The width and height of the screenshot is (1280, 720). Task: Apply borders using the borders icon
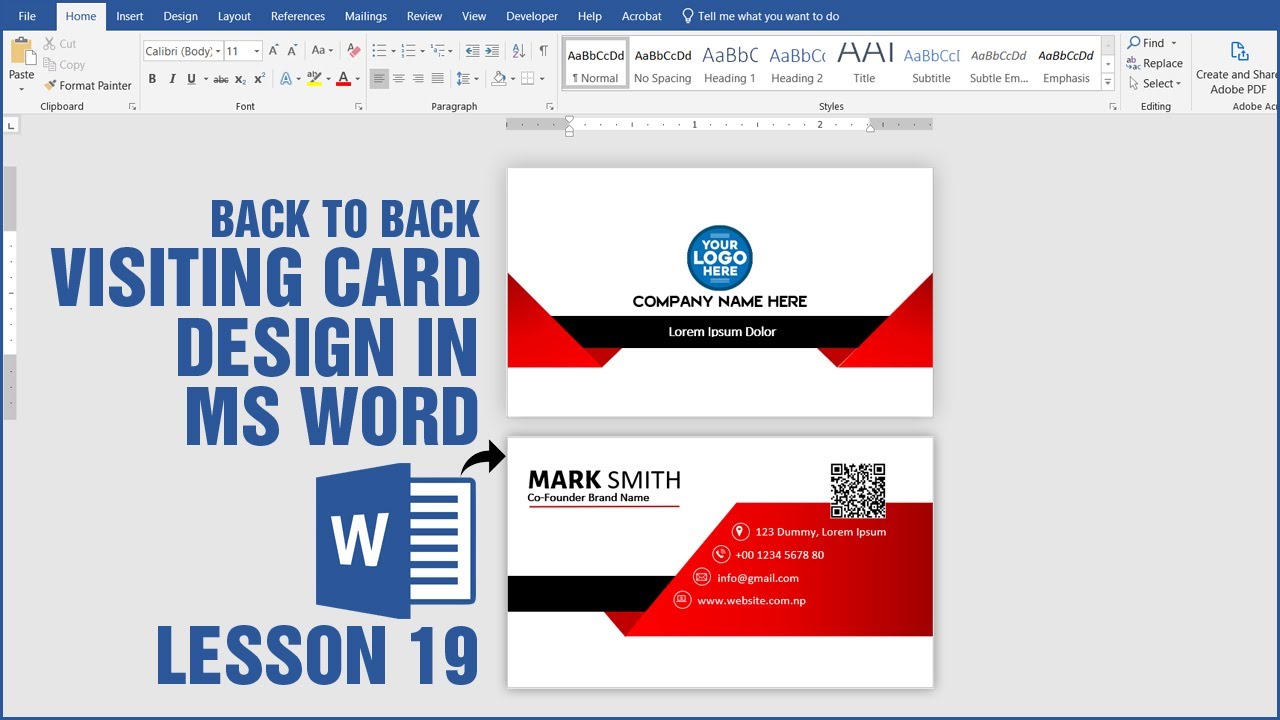point(528,79)
